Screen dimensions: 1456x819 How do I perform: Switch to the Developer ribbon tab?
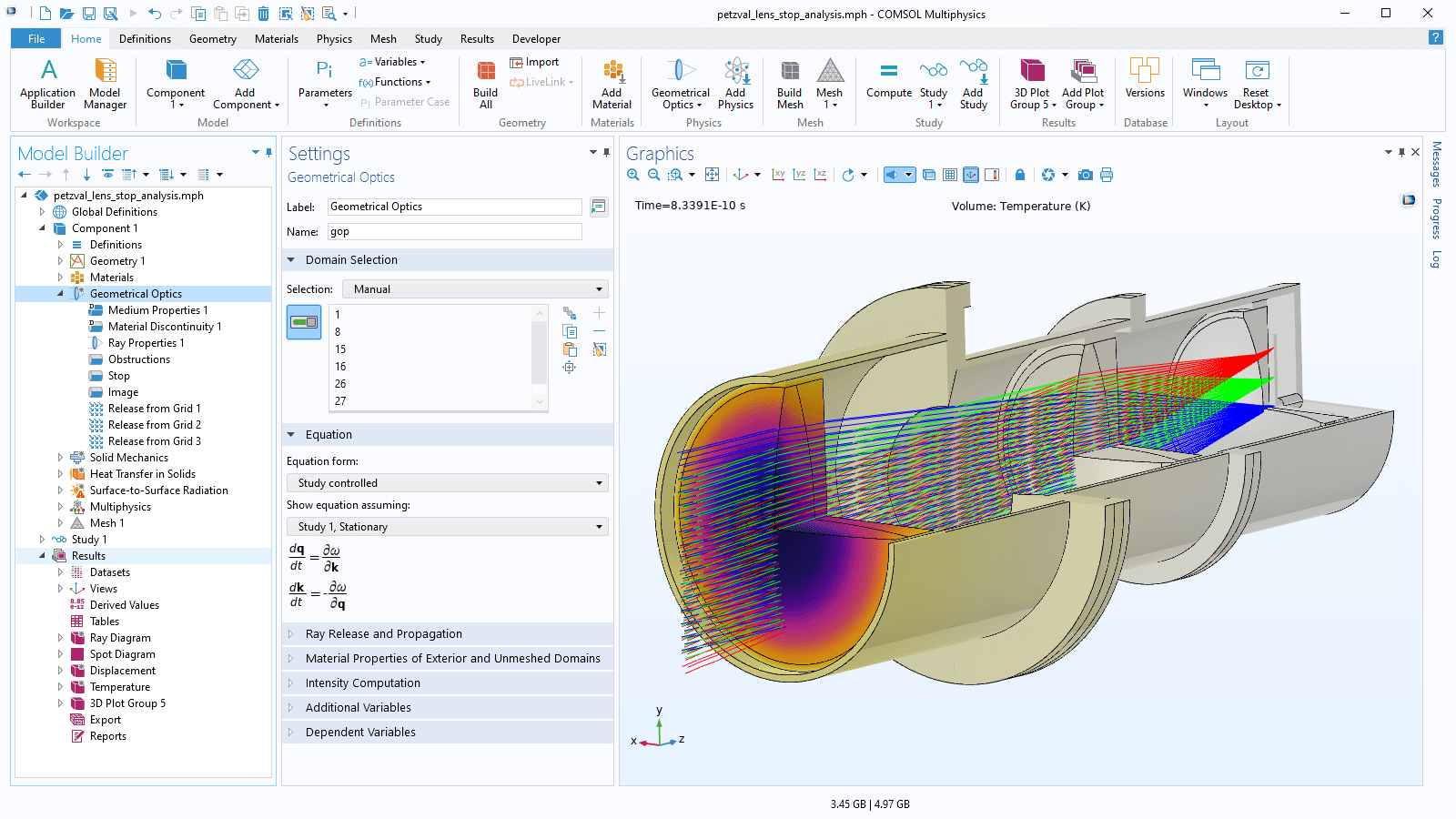[x=536, y=39]
